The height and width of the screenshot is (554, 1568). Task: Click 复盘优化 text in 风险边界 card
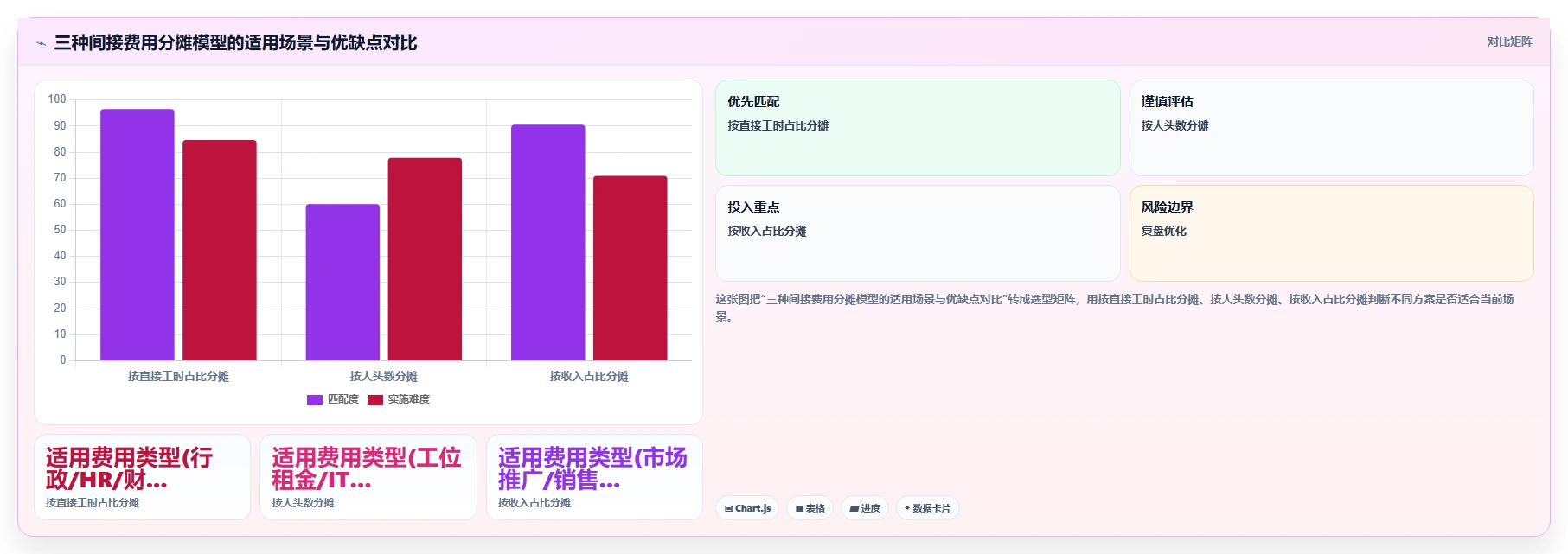point(1163,231)
